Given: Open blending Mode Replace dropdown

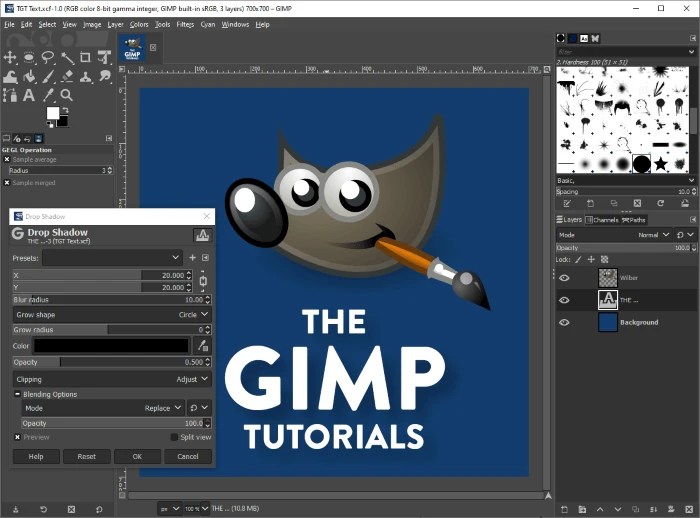Looking at the screenshot, I should [103, 408].
